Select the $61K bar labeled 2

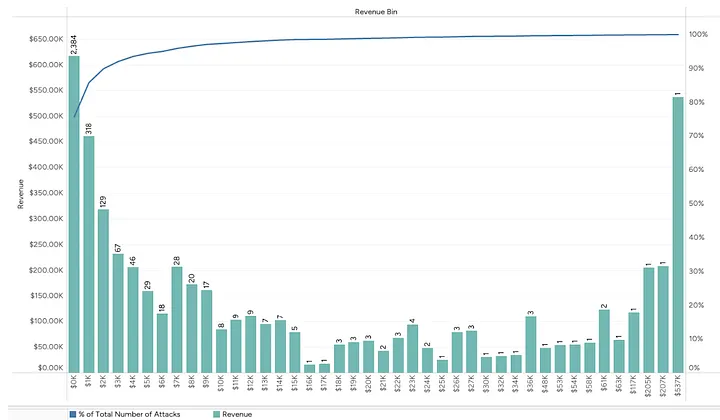click(604, 340)
